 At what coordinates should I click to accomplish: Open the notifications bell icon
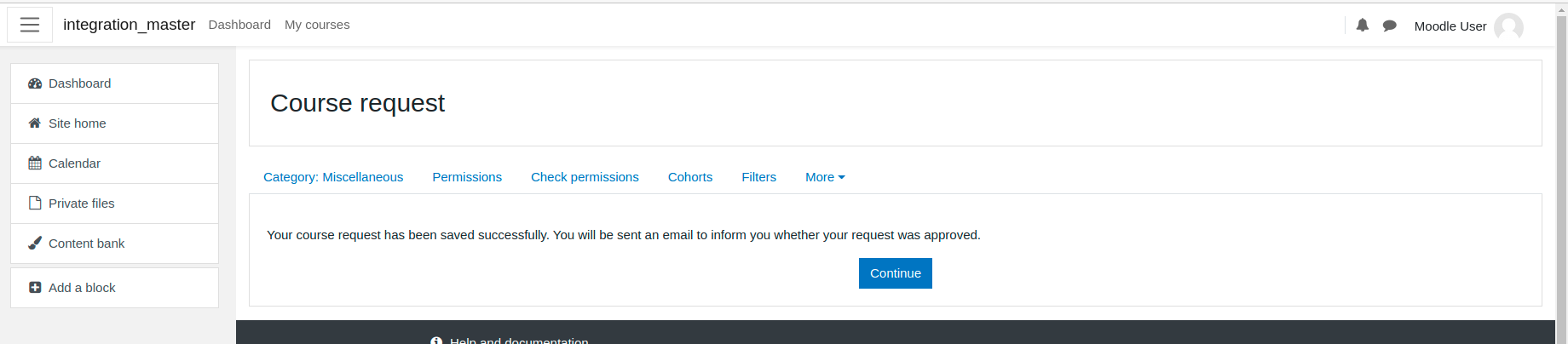tap(1363, 26)
